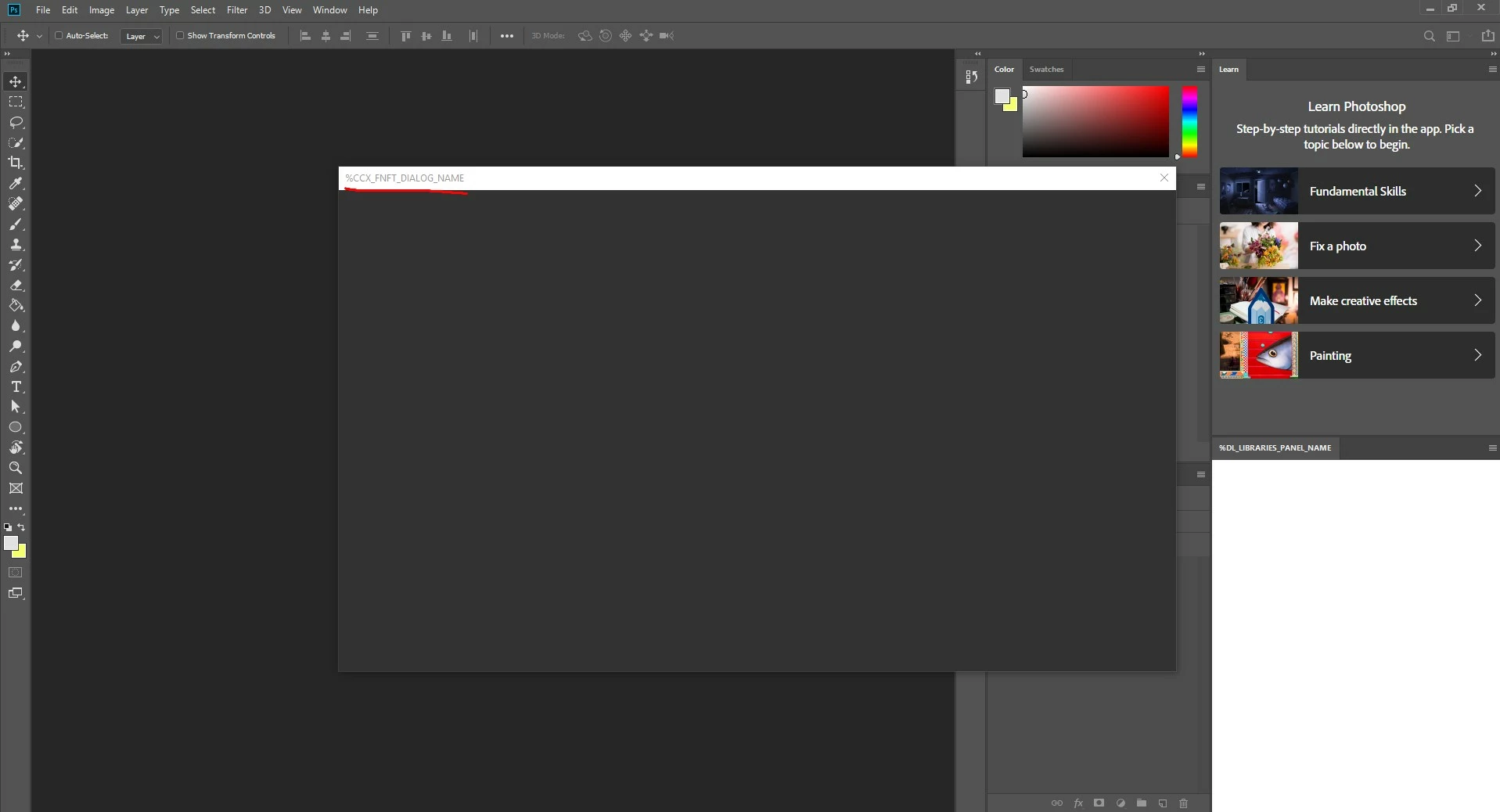Open the Help menu
The width and height of the screenshot is (1500, 812).
(x=368, y=10)
